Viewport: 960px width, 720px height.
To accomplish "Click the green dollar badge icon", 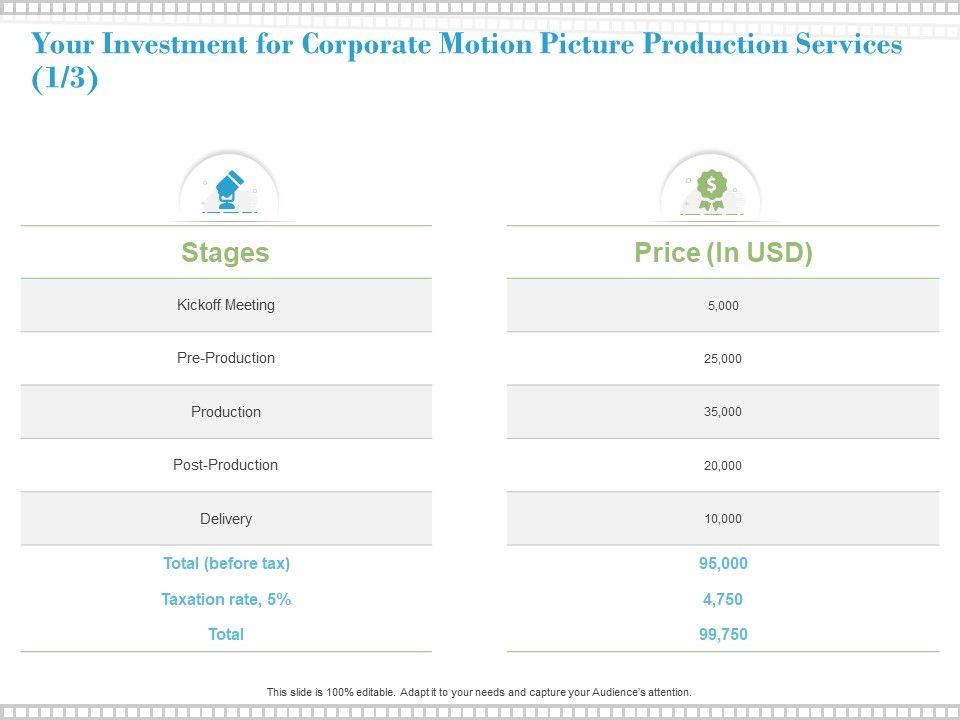I will [x=711, y=188].
